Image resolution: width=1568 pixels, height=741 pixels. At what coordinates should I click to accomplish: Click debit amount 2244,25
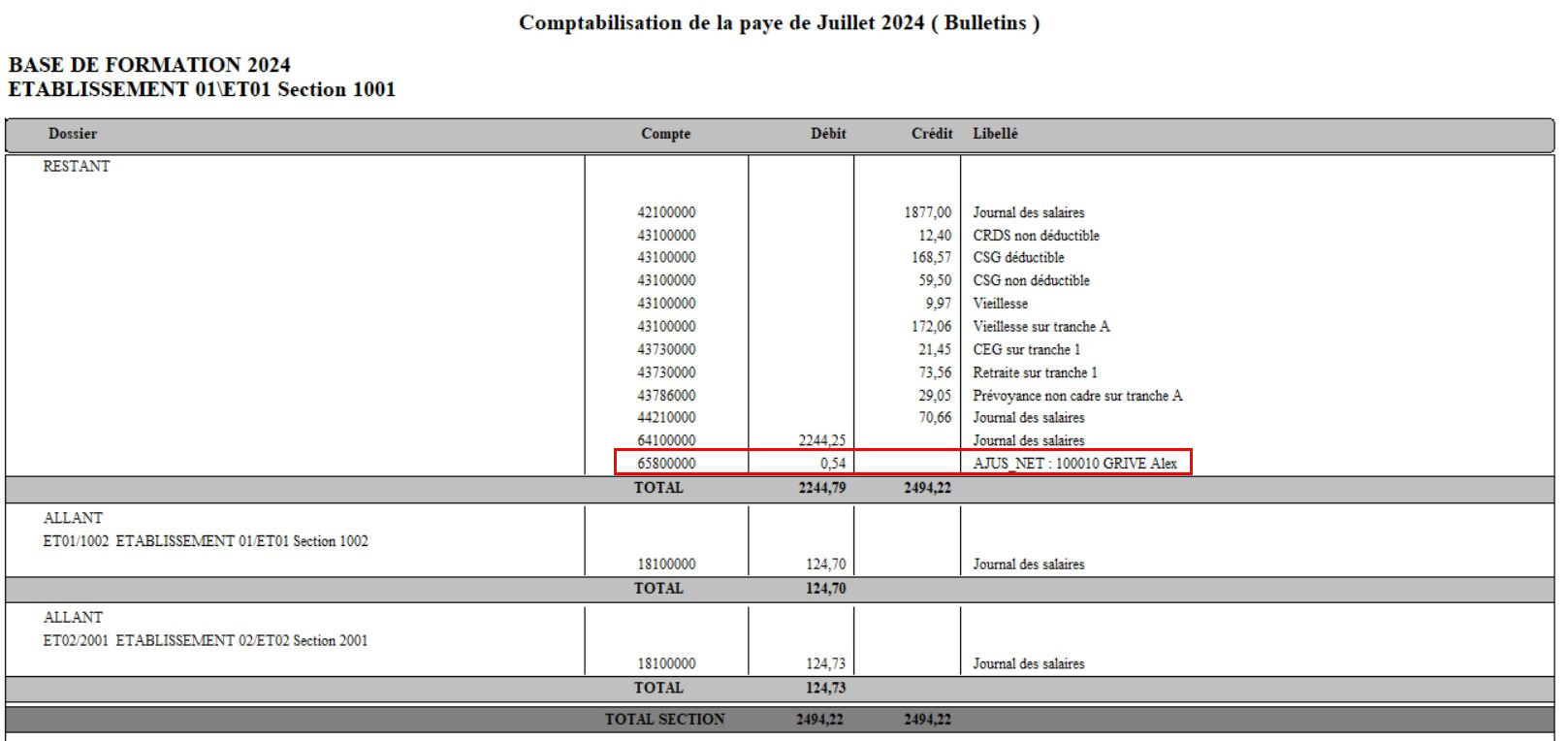click(822, 441)
